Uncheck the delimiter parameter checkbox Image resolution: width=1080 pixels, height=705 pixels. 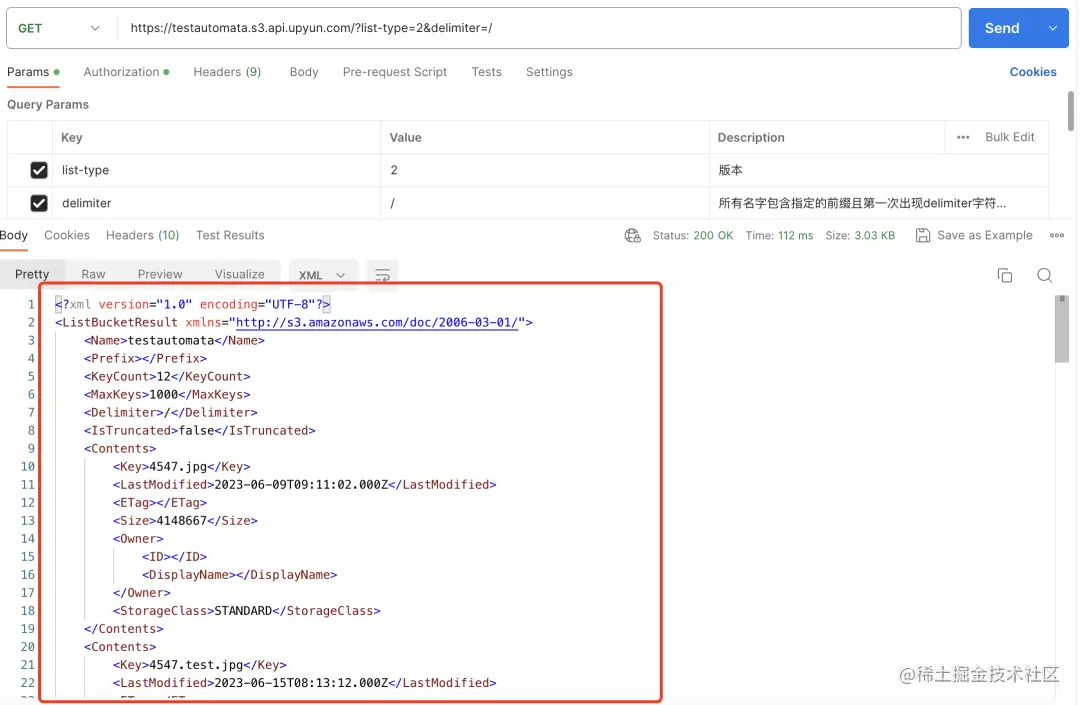(x=39, y=203)
